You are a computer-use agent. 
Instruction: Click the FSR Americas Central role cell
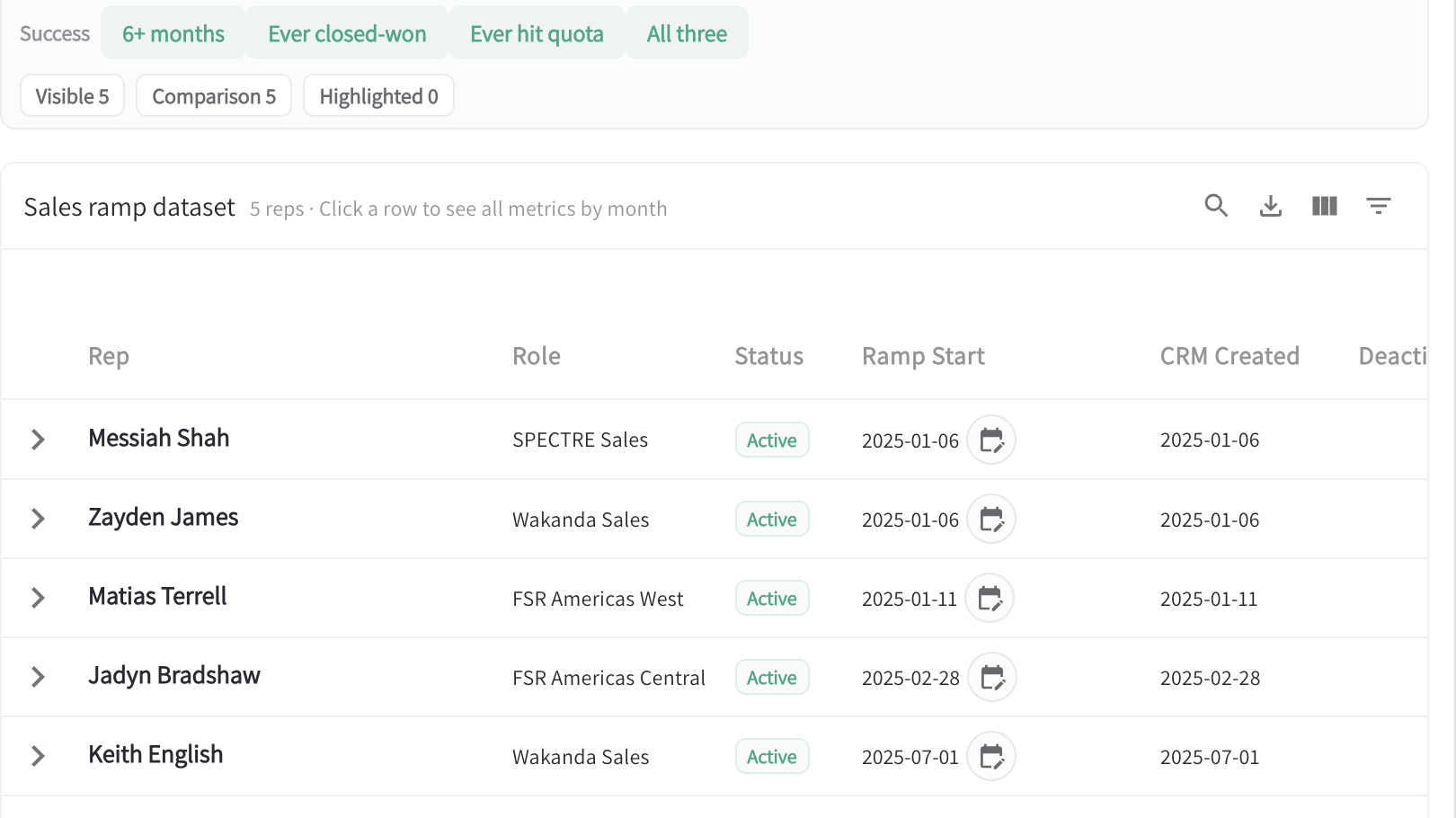[608, 678]
